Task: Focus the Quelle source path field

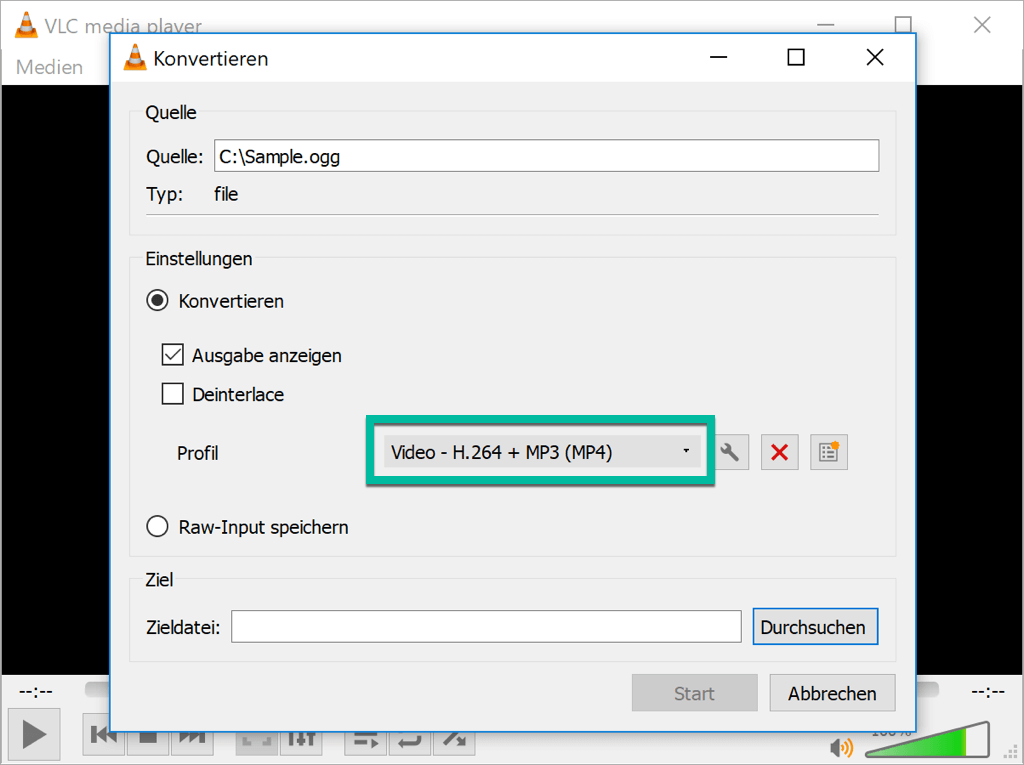Action: tap(547, 155)
